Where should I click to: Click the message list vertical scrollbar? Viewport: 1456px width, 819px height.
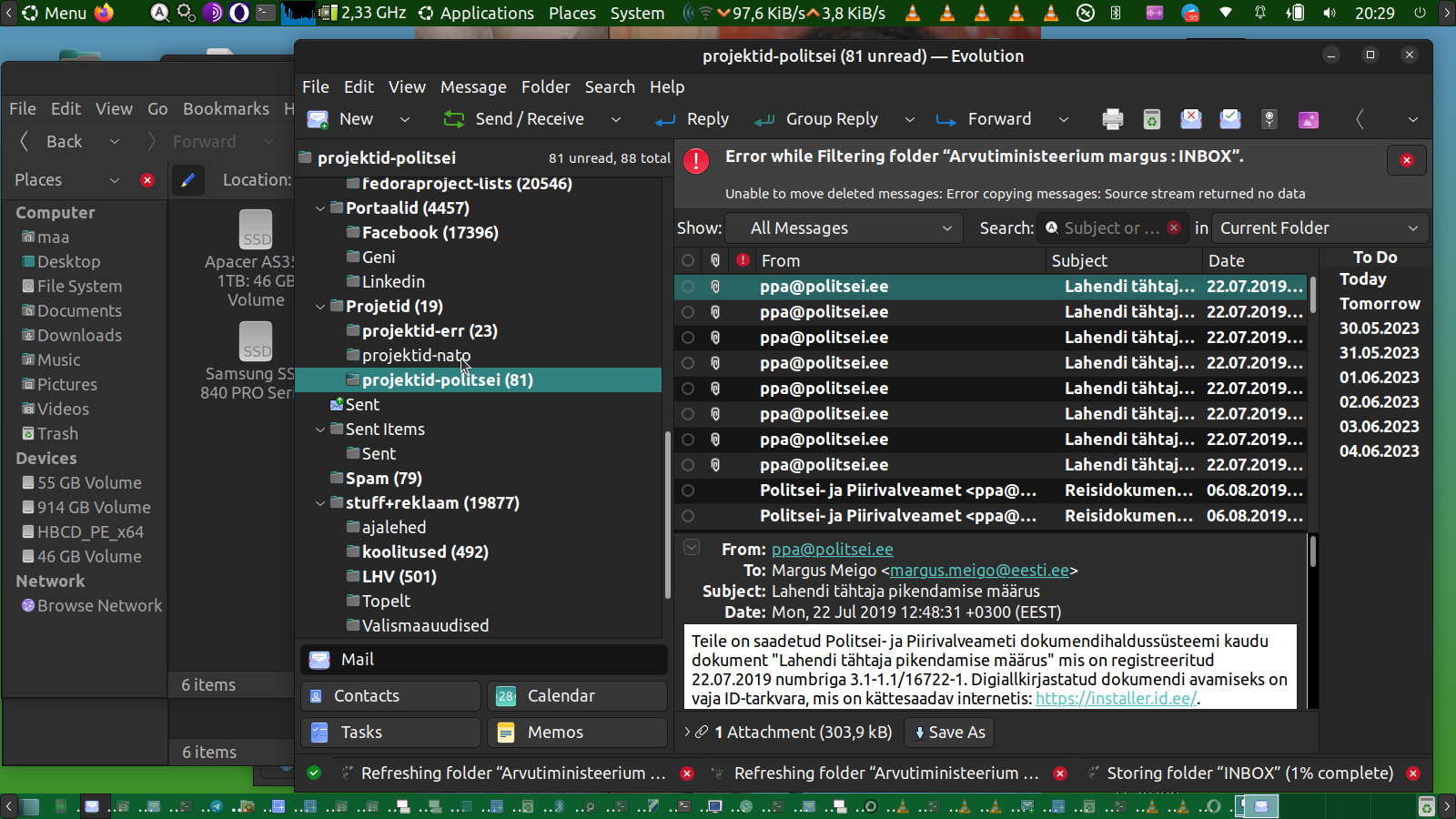[x=1312, y=296]
